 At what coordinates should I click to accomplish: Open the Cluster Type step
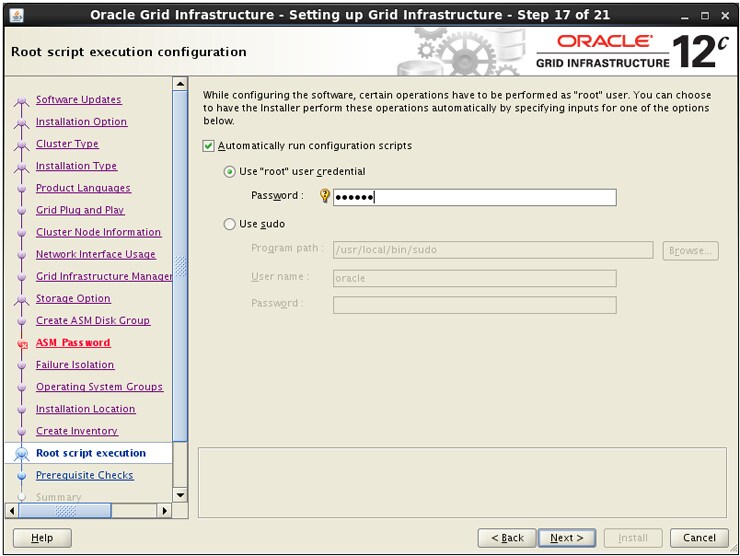click(67, 144)
